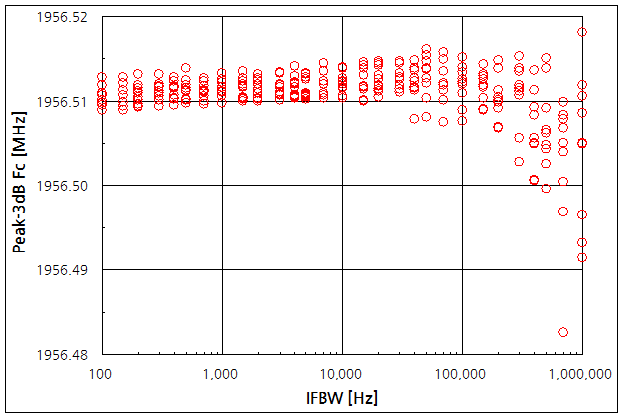Select the 1,000 x-axis tick label
624x418 pixels.
click(221, 373)
